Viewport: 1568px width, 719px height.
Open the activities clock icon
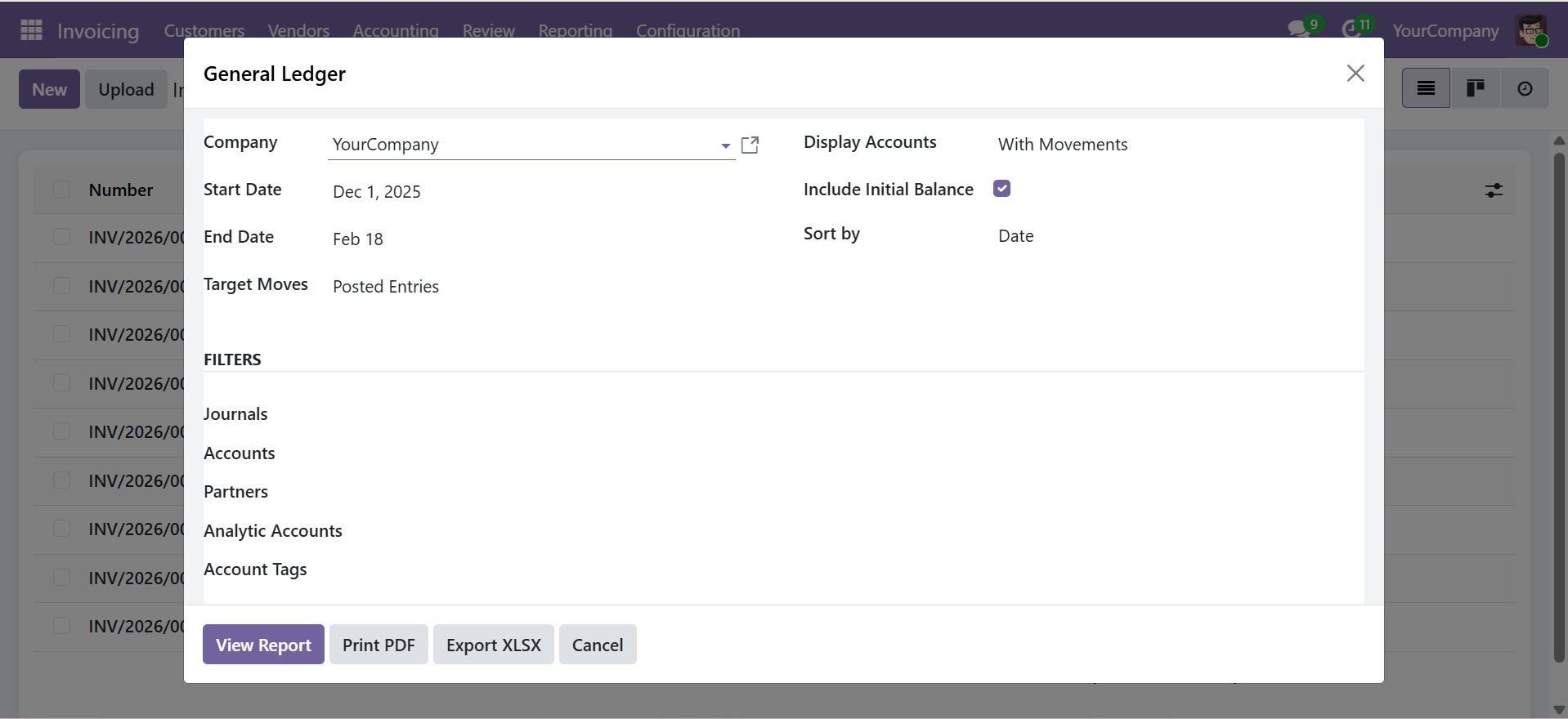pos(1351,29)
